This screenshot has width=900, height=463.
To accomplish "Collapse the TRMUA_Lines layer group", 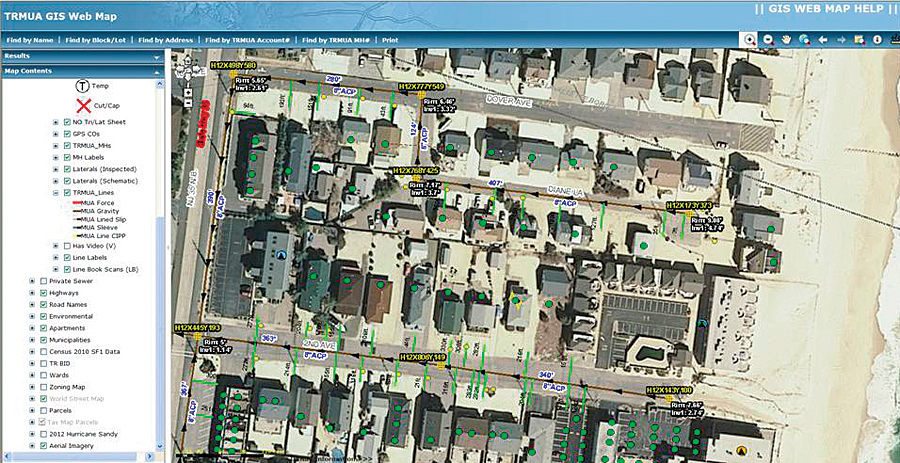I will (56, 193).
